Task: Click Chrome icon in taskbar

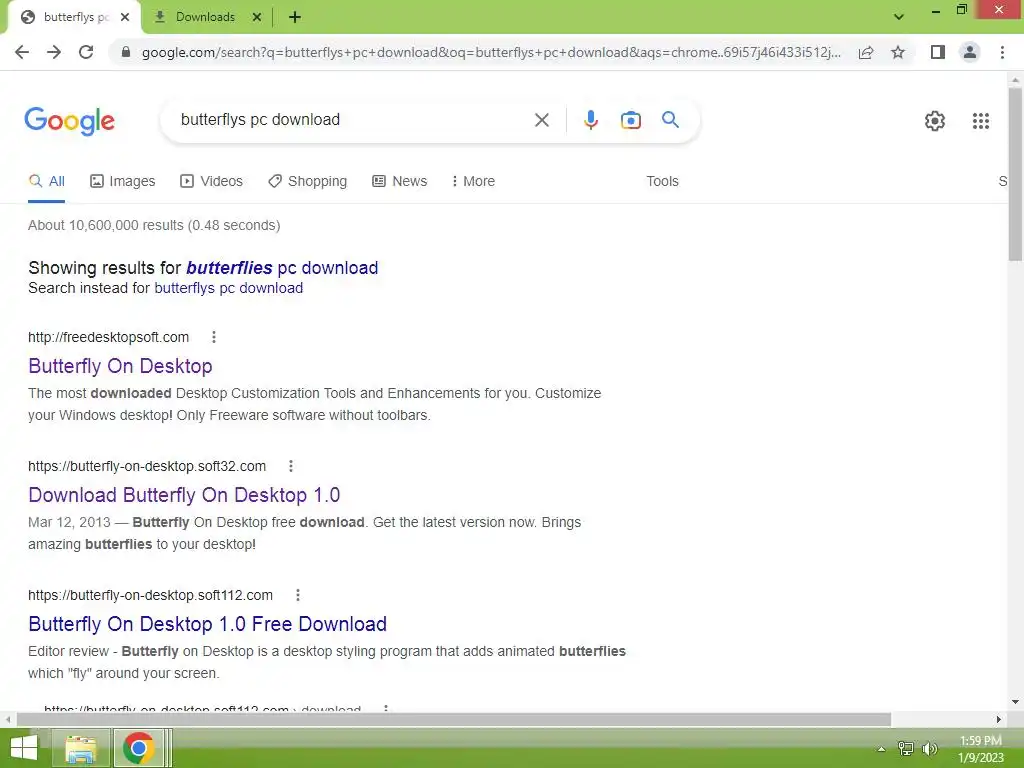Action: pyautogui.click(x=138, y=748)
